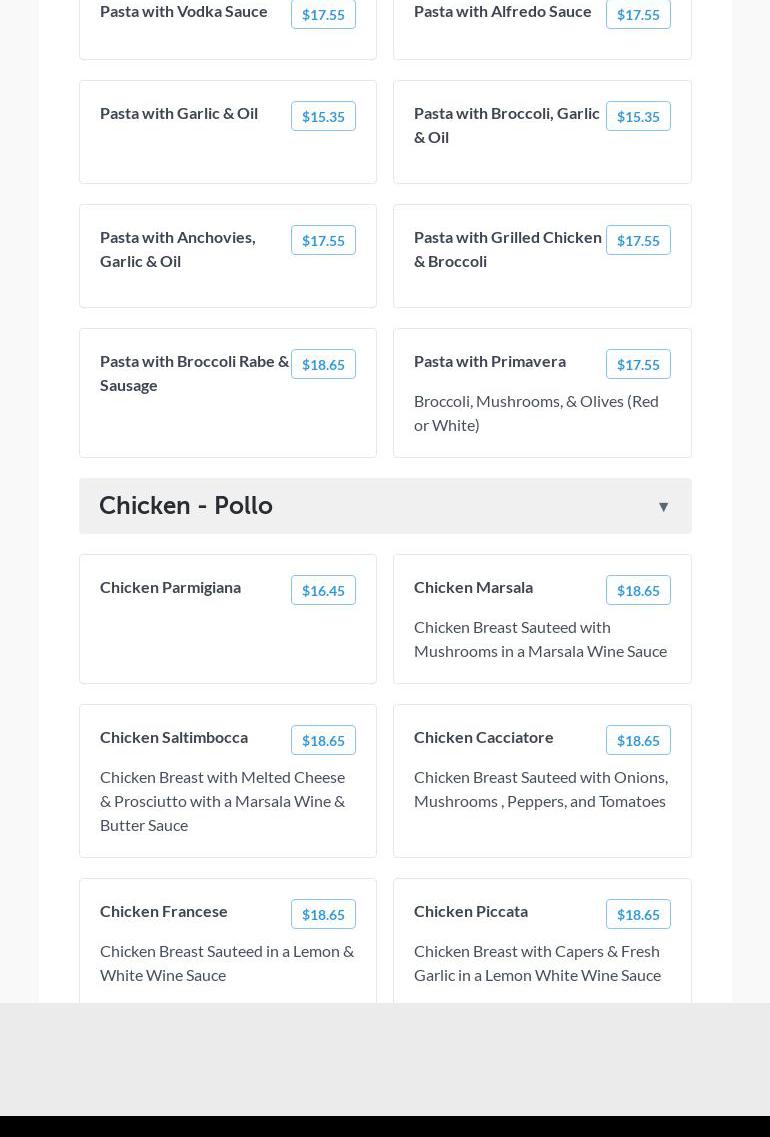Collapse the Chicken - Pollo section arrow
The height and width of the screenshot is (1137, 770).
click(663, 507)
